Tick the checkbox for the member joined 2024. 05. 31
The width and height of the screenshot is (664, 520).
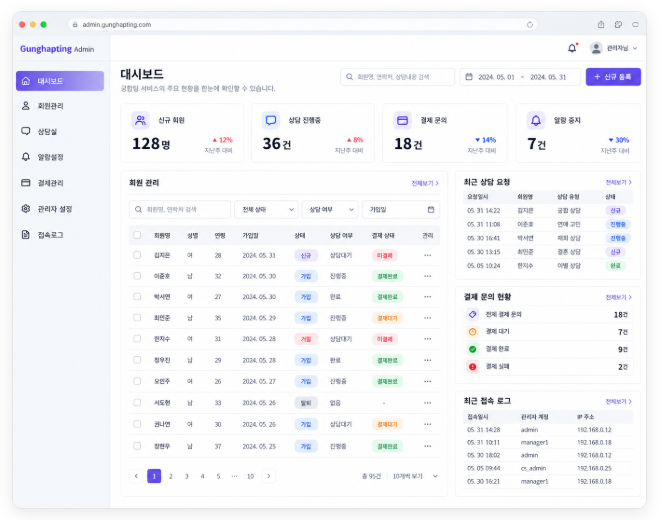pyautogui.click(x=137, y=255)
